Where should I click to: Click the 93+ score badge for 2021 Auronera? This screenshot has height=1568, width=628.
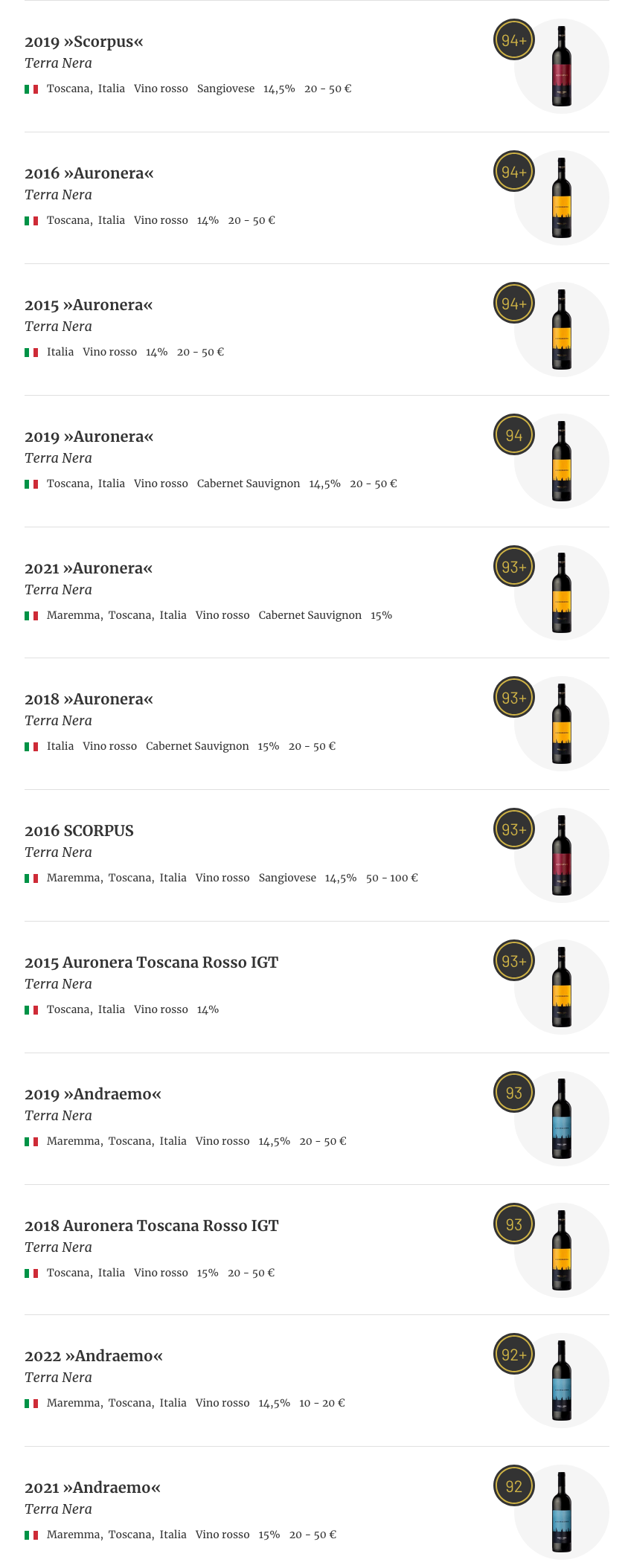(514, 567)
